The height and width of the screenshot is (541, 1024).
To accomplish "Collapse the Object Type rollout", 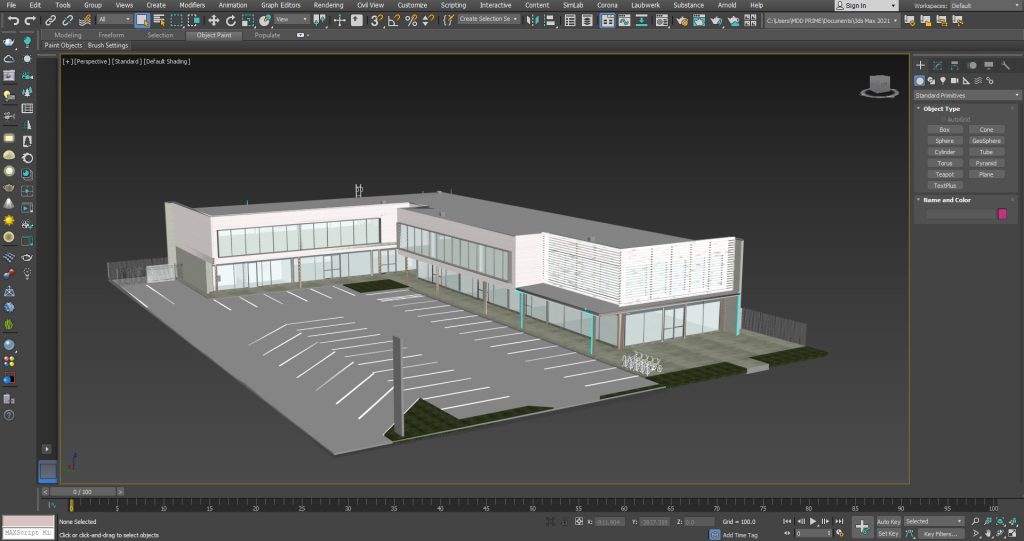I will [x=941, y=108].
